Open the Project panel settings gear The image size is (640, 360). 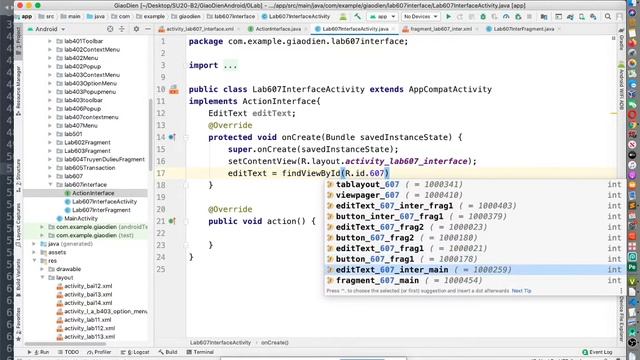tap(136, 29)
